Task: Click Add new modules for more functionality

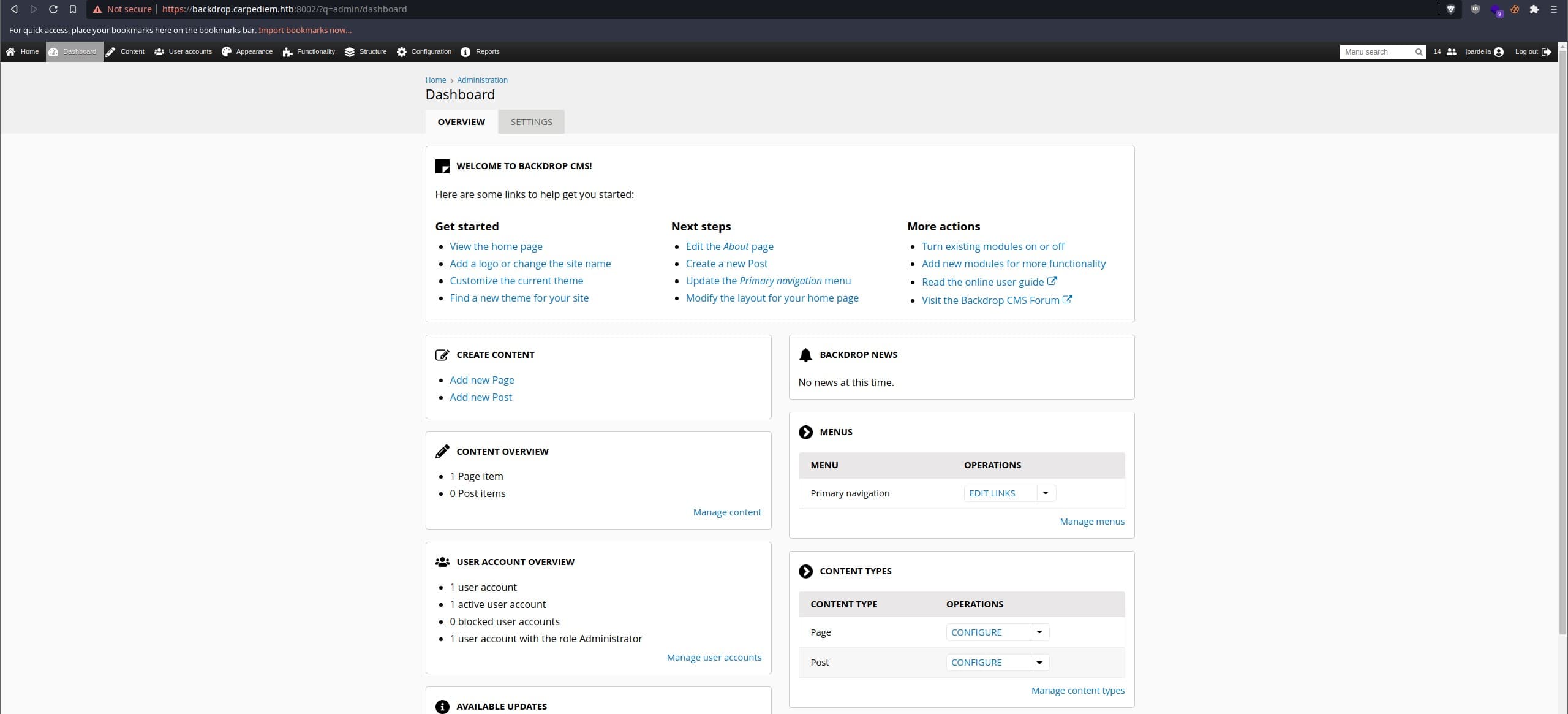Action: [1014, 264]
